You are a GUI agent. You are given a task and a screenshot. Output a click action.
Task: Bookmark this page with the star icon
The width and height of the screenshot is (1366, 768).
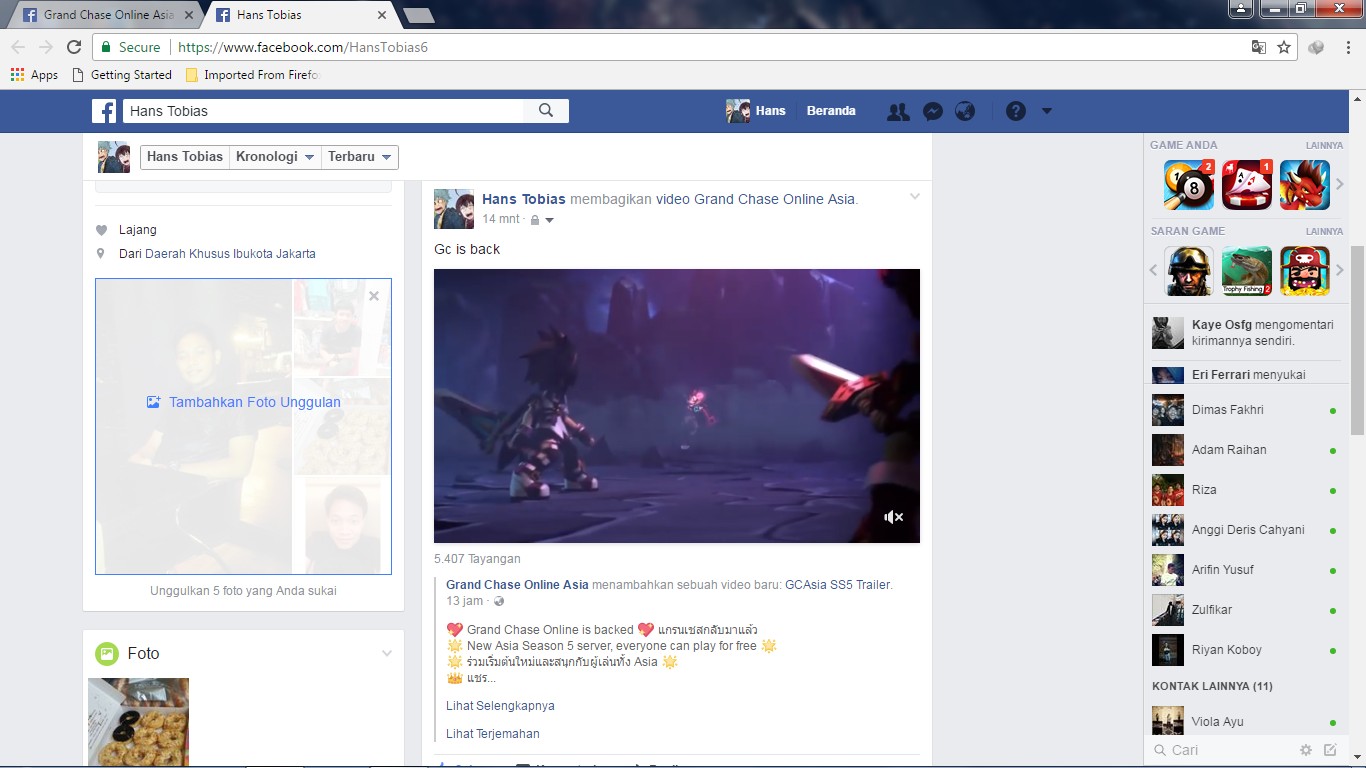(x=1284, y=47)
